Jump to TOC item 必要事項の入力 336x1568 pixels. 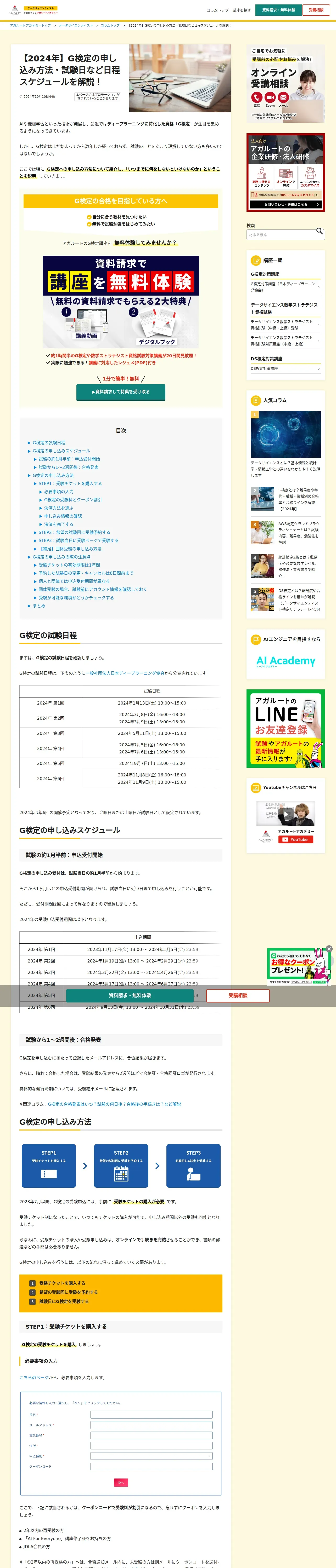point(59,492)
